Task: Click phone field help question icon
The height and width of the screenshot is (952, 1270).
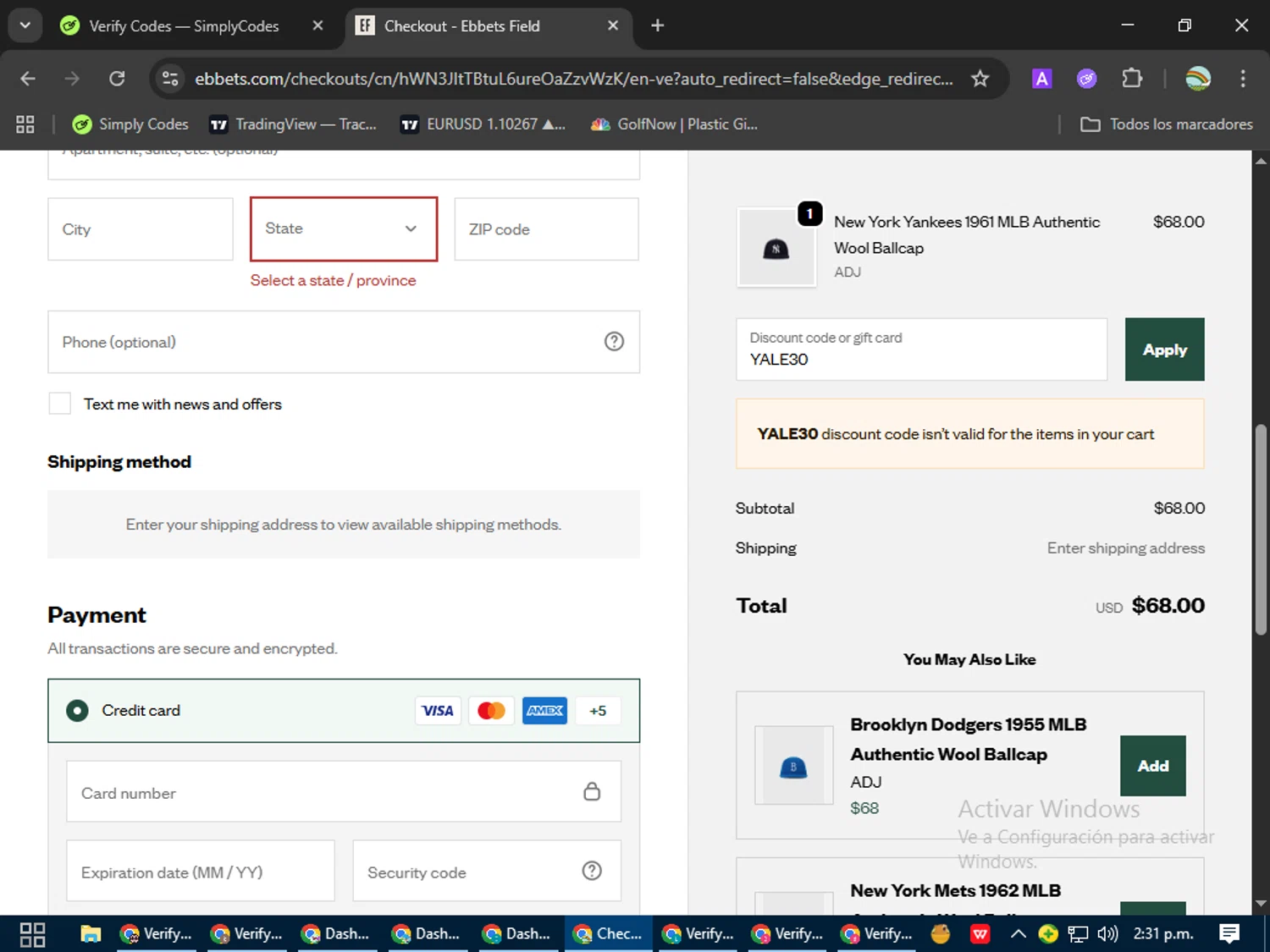Action: [x=614, y=341]
